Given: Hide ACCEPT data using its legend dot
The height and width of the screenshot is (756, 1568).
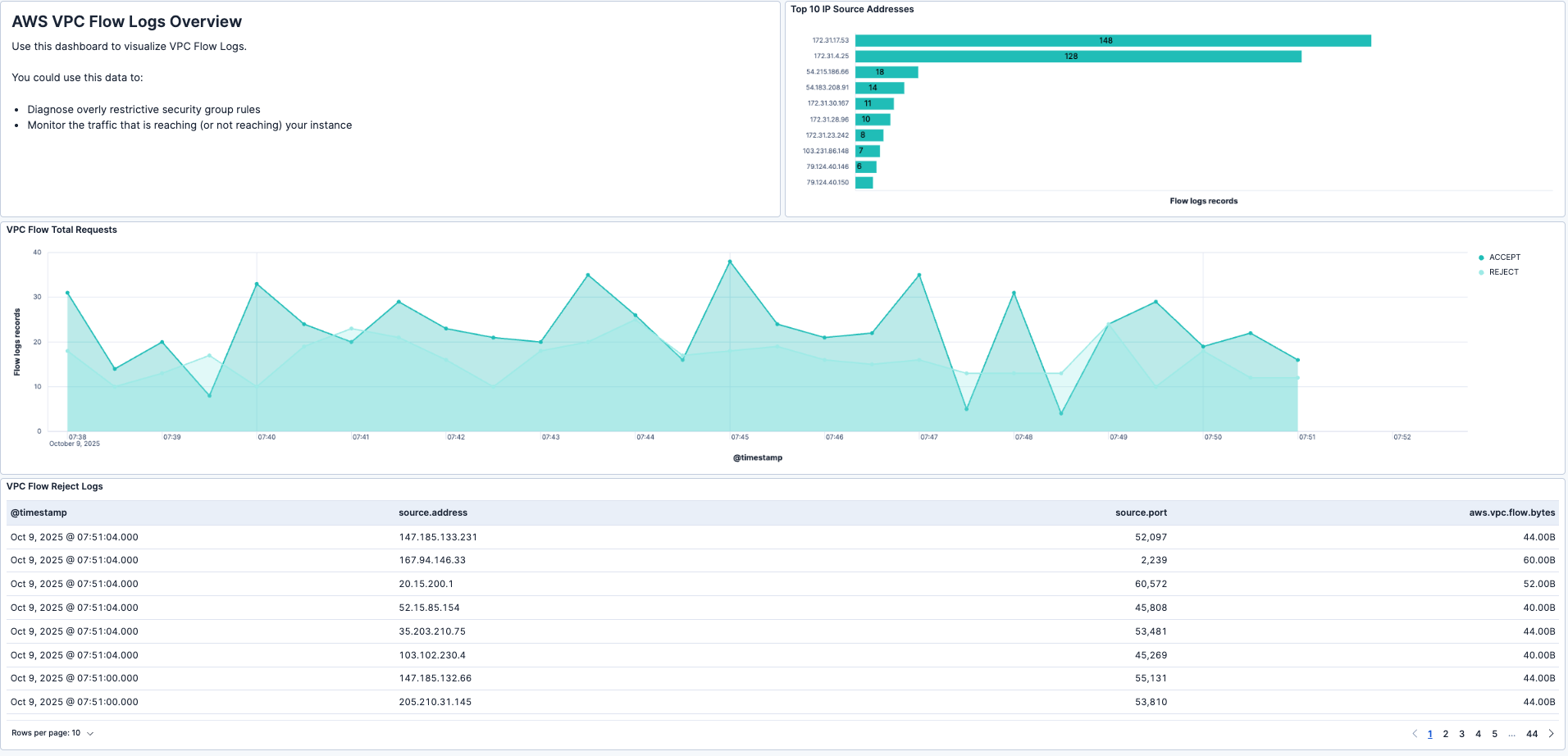Looking at the screenshot, I should (1479, 257).
